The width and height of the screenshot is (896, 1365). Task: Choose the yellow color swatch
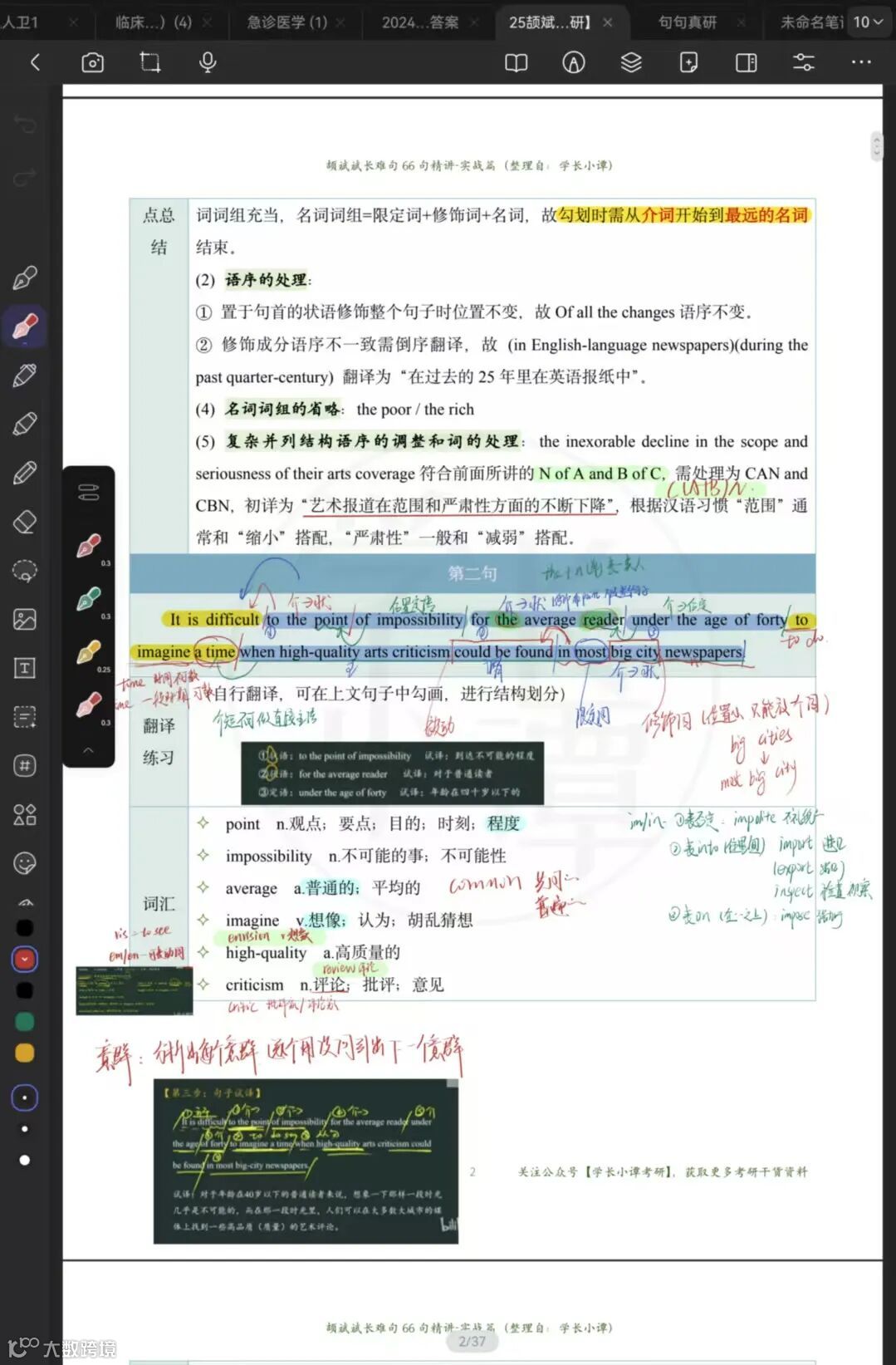click(x=25, y=1053)
